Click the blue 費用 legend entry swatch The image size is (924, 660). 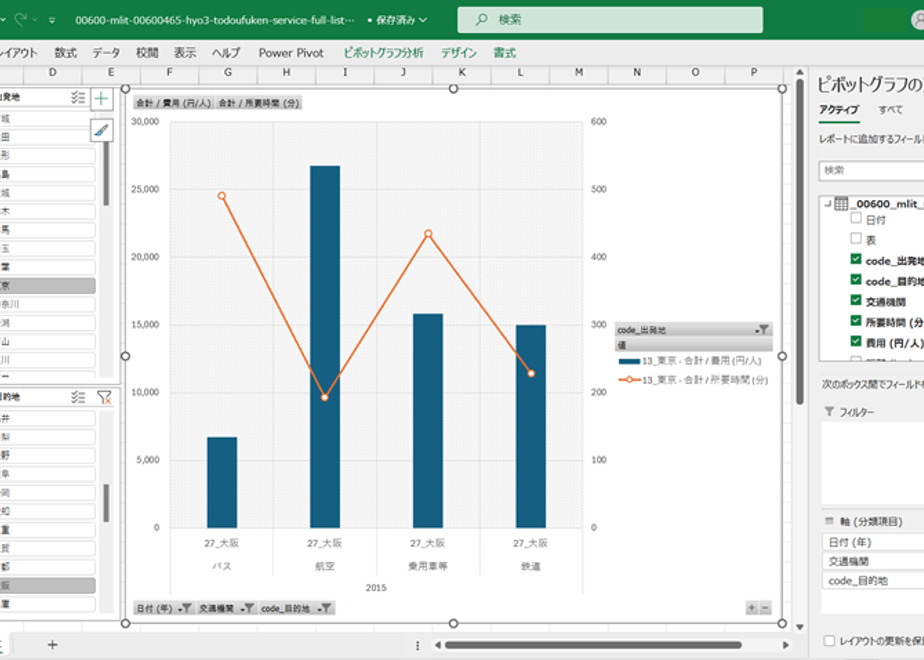tap(629, 361)
